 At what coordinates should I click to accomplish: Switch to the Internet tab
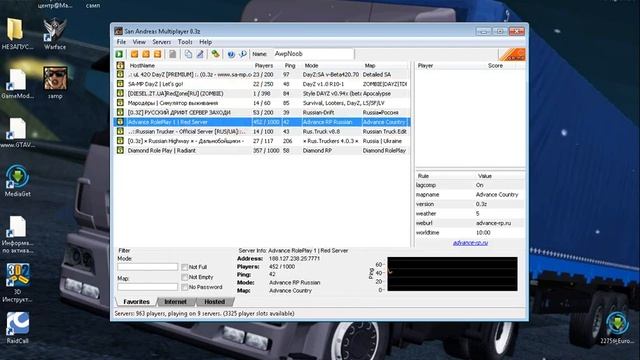(x=176, y=302)
